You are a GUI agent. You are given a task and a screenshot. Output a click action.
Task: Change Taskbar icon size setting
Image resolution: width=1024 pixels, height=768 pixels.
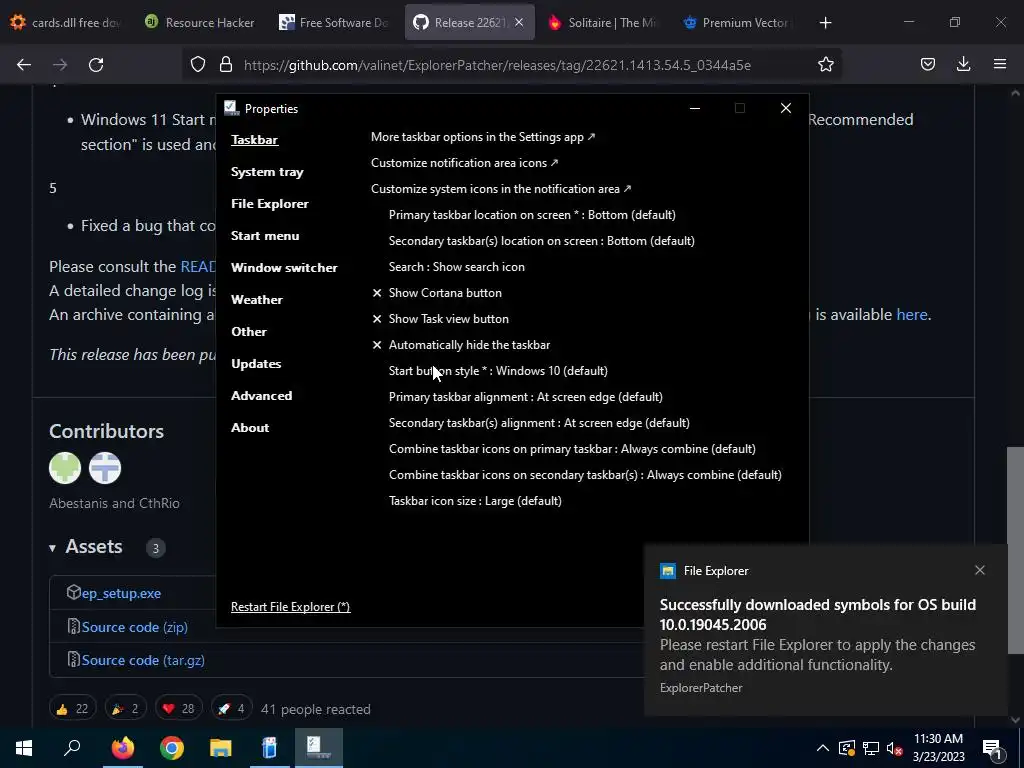pyautogui.click(x=475, y=501)
